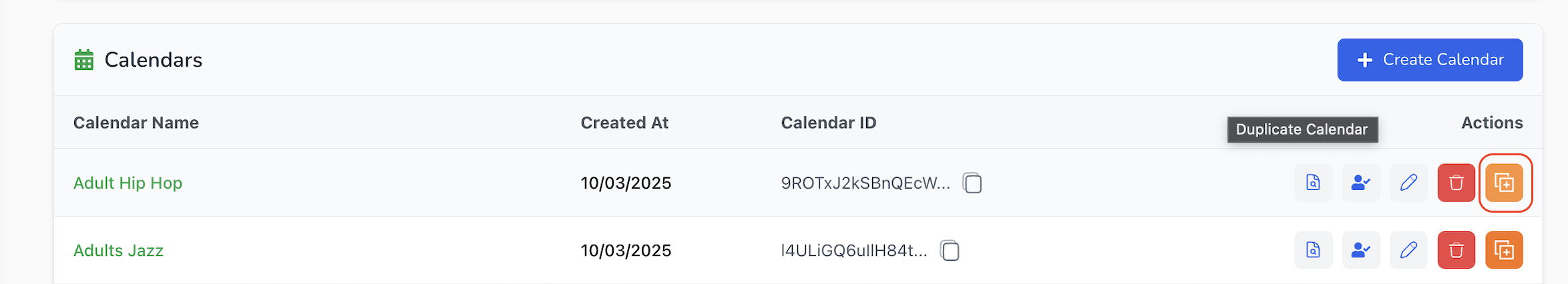Screen dimensions: 1568x284
Task: Click the Created At column header
Action: [x=624, y=123]
